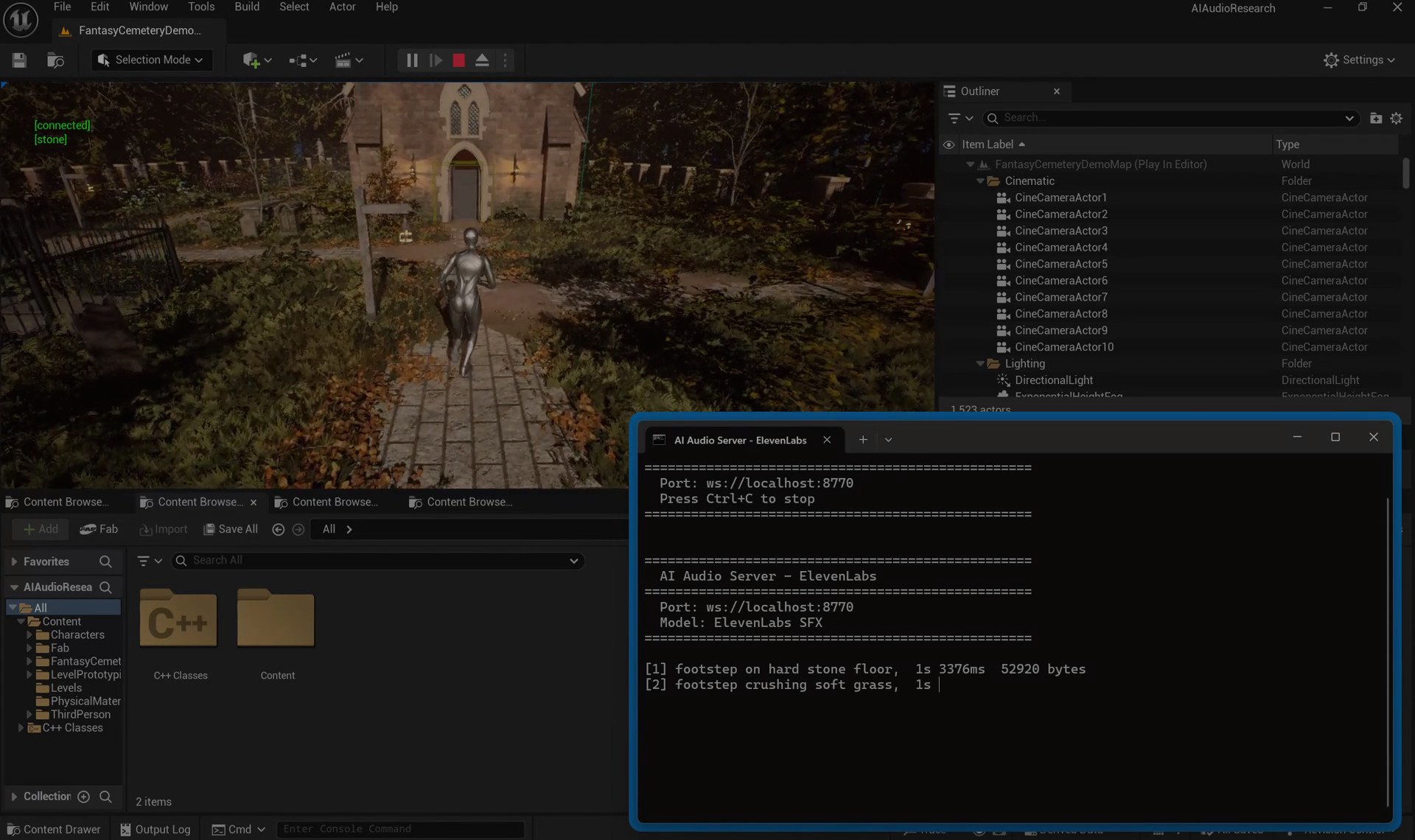
Task: Expand the Collections section
Action: tap(14, 797)
